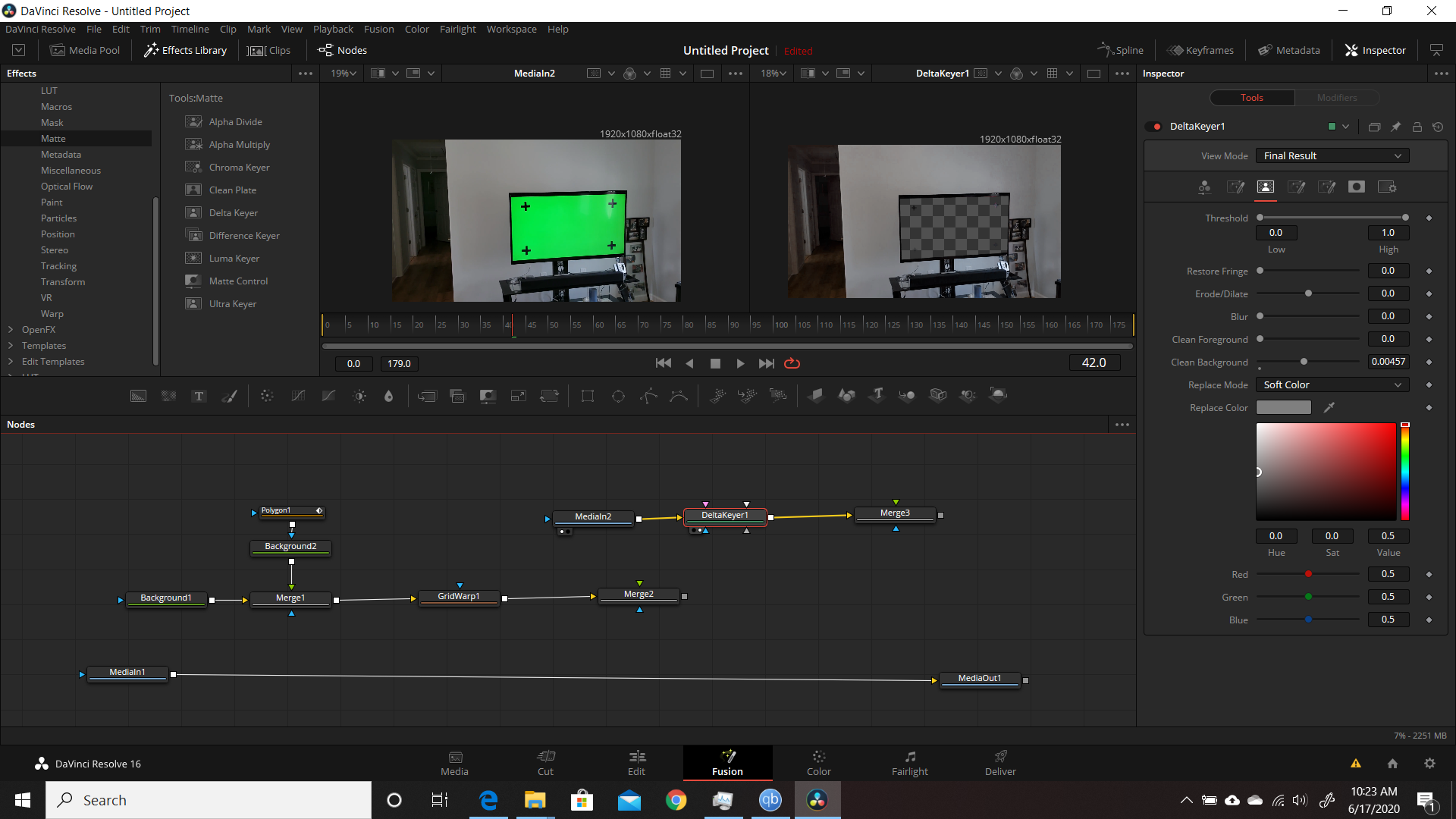
Task: Click the current frame field showing 42.0
Action: click(x=1094, y=363)
